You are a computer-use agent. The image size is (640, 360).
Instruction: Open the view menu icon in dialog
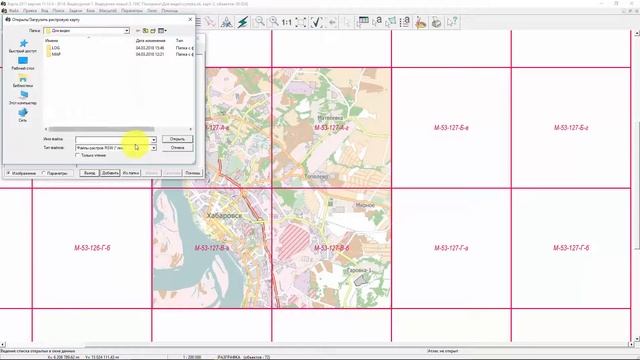click(x=162, y=31)
